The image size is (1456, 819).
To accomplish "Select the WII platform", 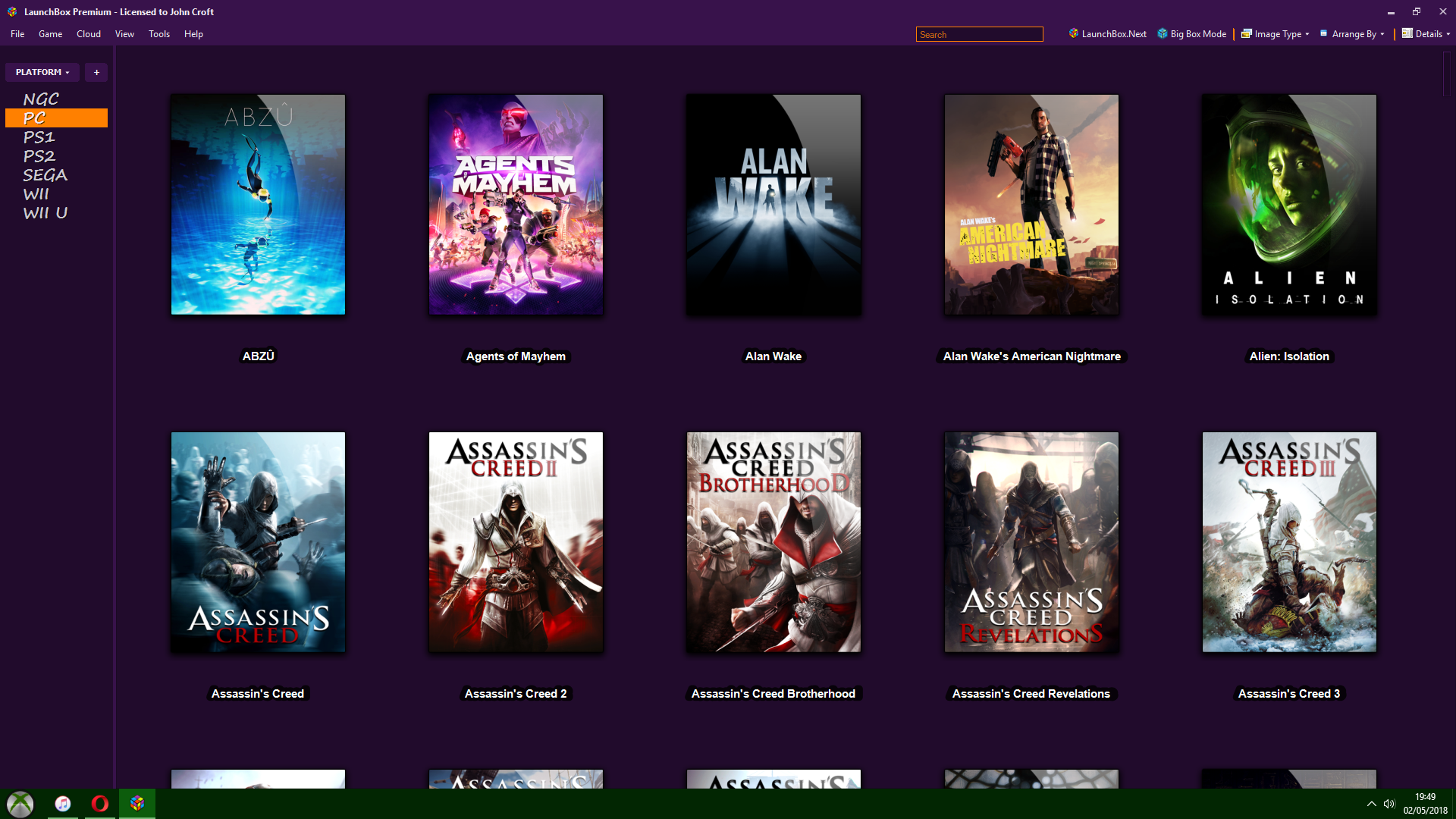I will pos(56,194).
